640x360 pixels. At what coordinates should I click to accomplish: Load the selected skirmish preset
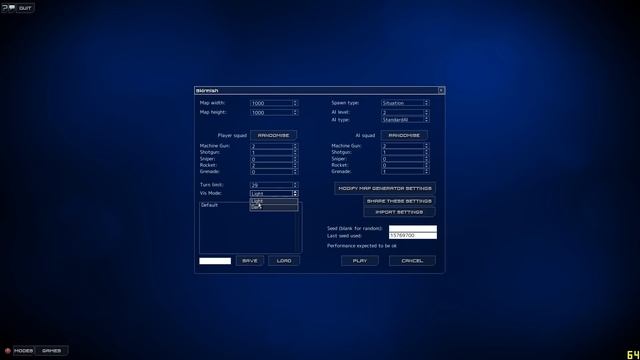pyautogui.click(x=284, y=261)
